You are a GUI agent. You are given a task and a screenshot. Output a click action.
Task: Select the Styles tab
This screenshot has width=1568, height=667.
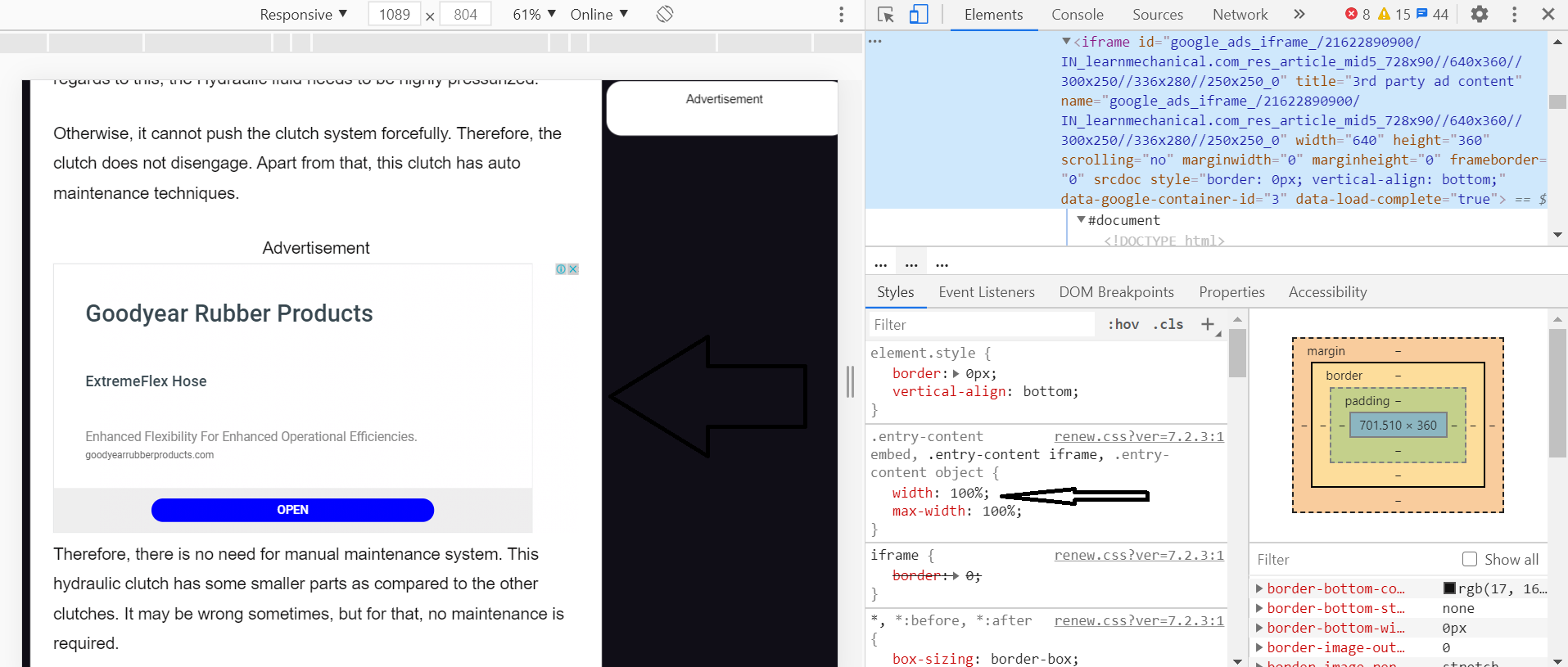pyautogui.click(x=895, y=292)
